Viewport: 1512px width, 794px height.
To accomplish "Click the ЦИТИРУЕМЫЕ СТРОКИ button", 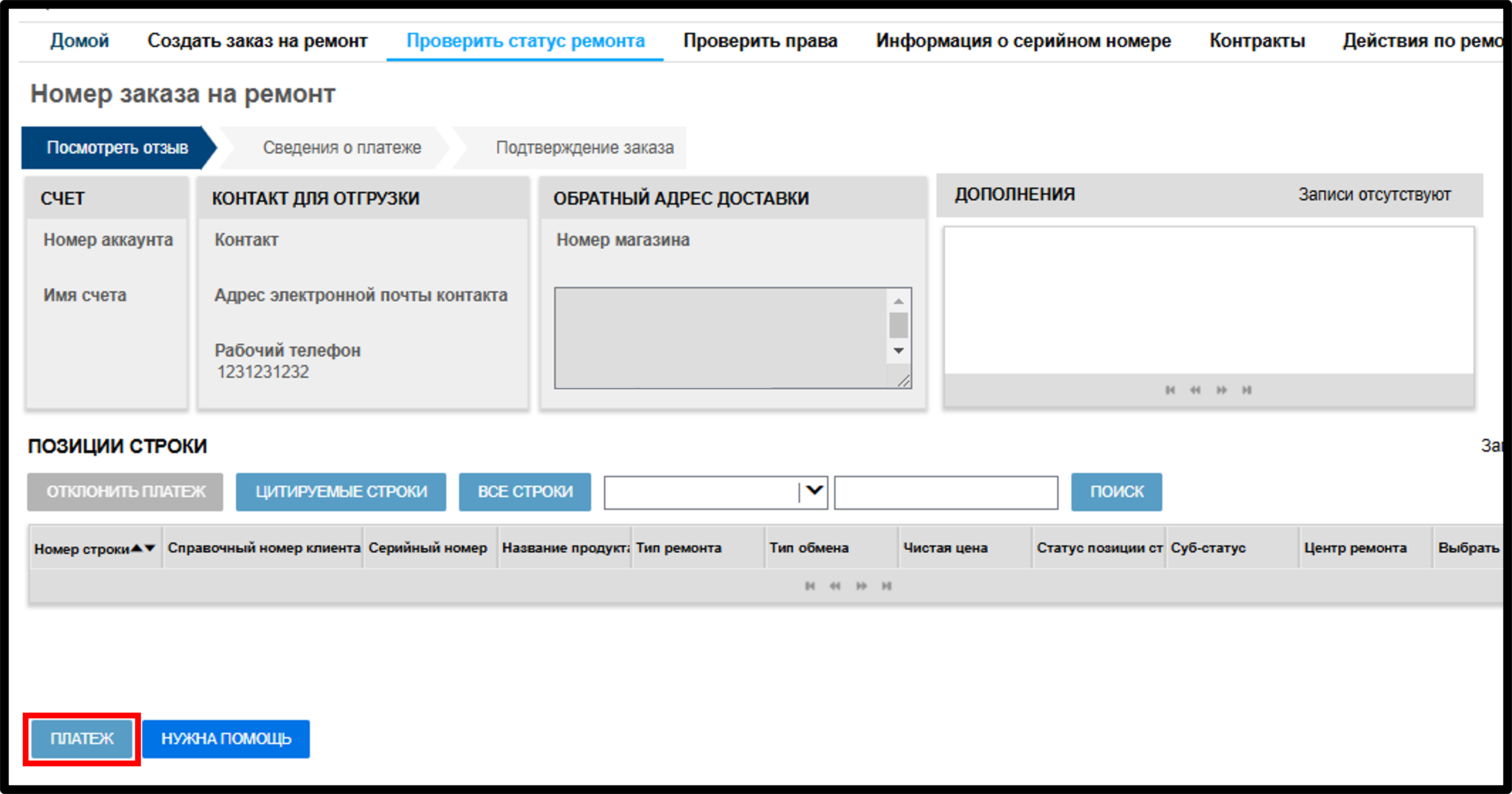I will (341, 492).
